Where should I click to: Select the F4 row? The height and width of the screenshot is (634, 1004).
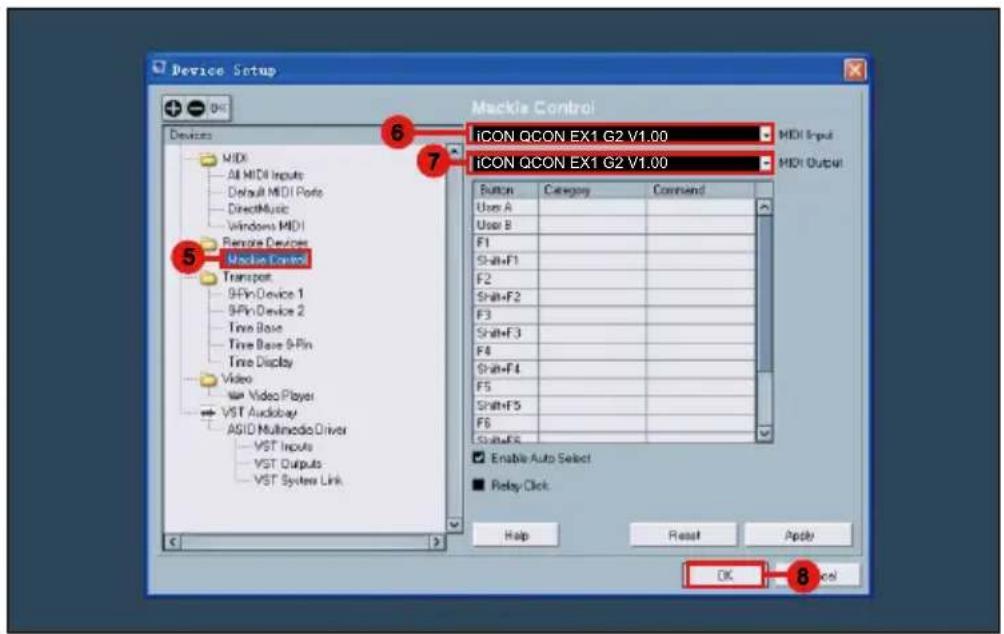[x=614, y=352]
